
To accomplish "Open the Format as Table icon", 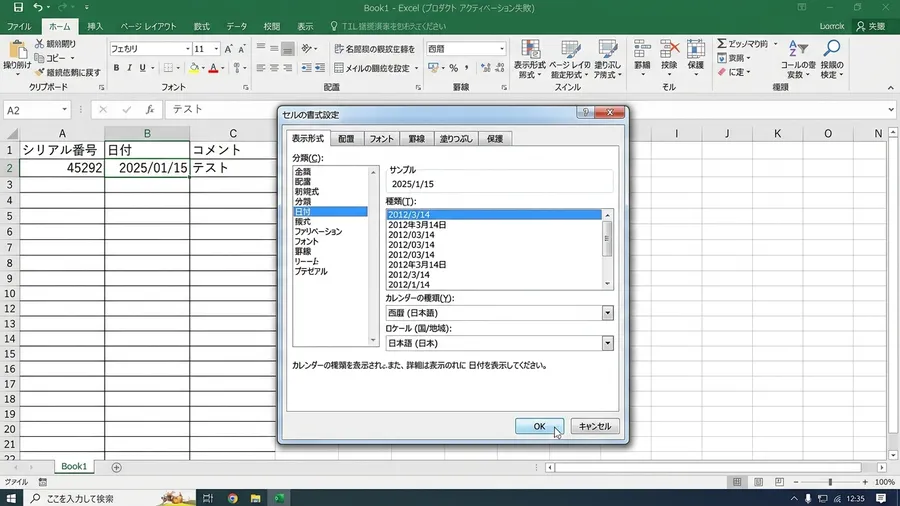I will (x=570, y=49).
